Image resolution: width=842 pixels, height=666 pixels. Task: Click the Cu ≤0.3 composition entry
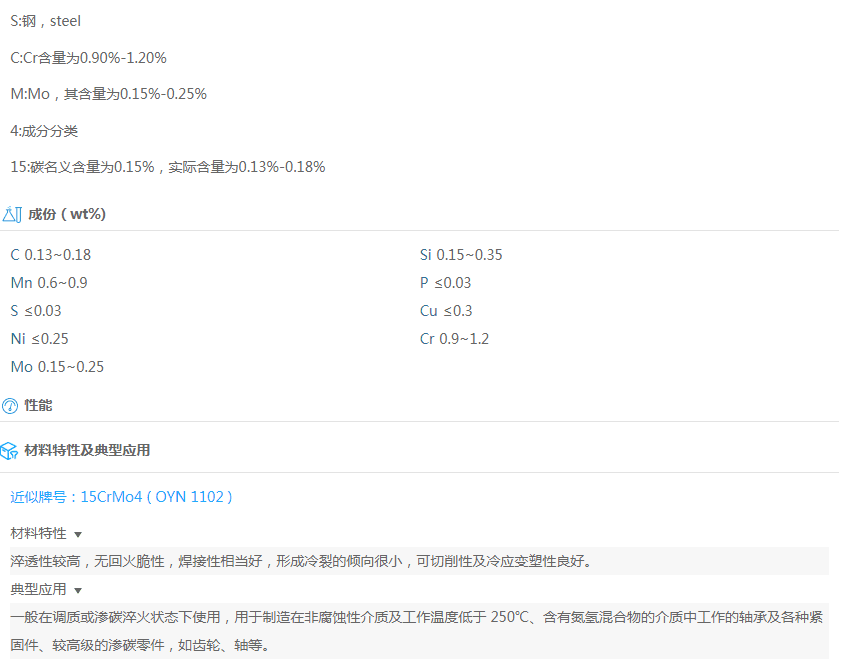tap(446, 311)
